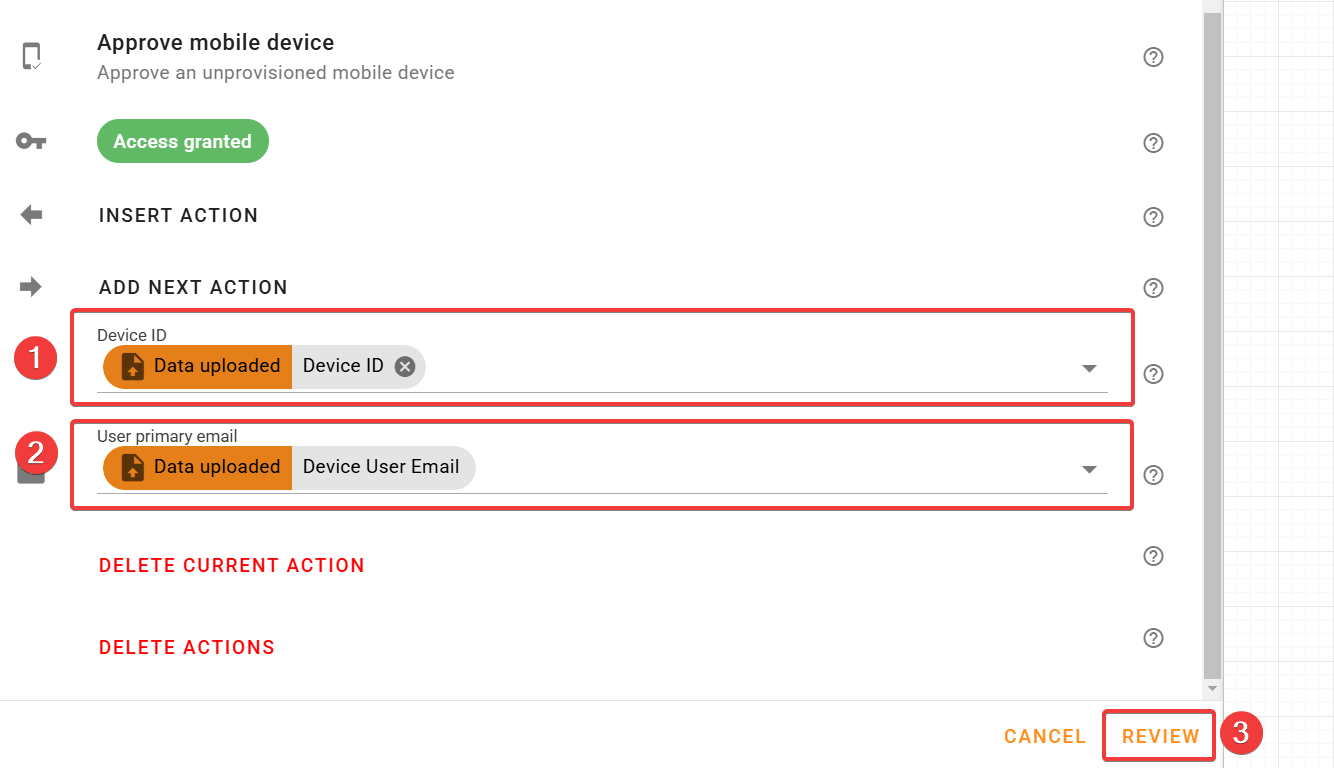Open help icon for ADD NEXT ACTION

[1153, 288]
